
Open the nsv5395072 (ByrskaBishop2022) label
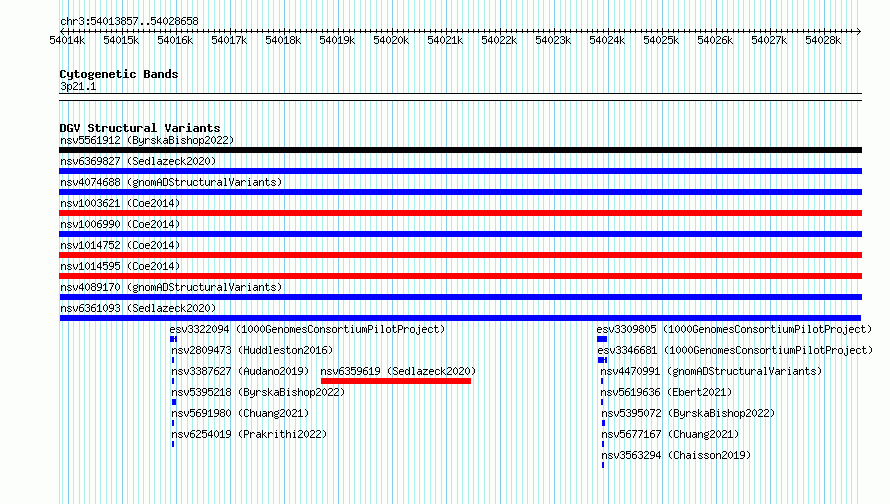[689, 413]
